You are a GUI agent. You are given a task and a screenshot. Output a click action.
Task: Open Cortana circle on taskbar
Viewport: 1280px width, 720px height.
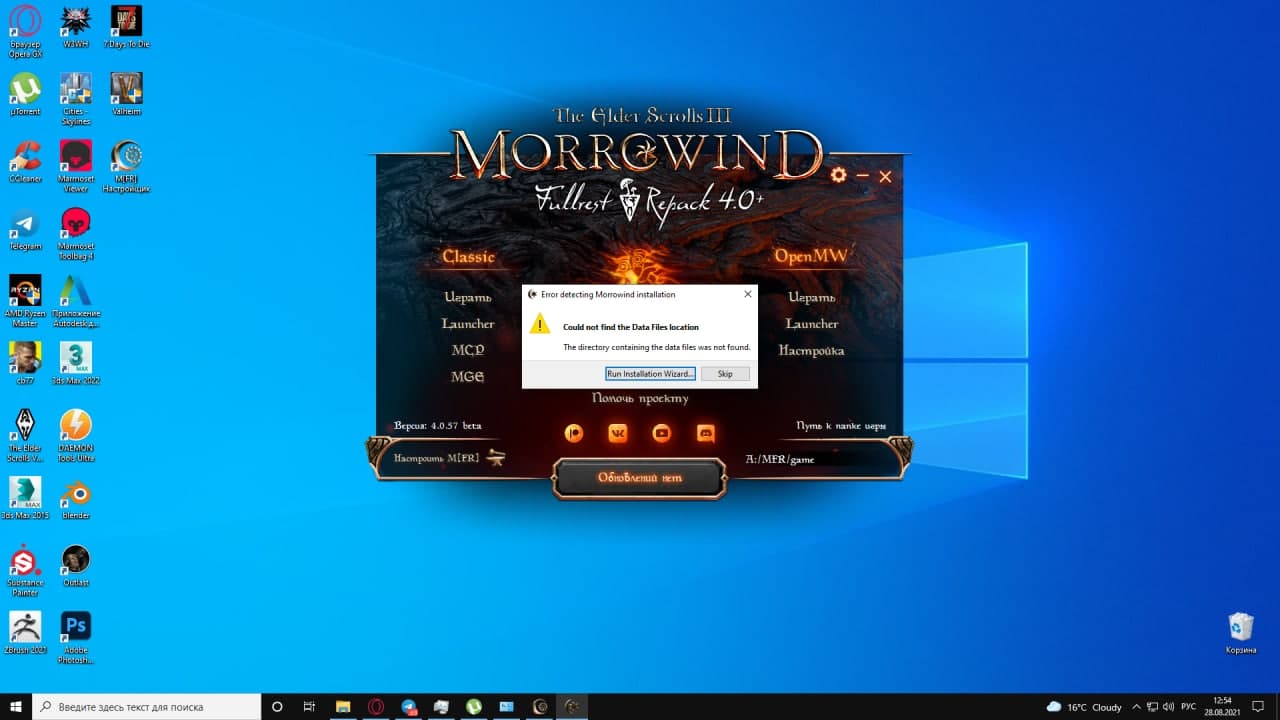[277, 706]
